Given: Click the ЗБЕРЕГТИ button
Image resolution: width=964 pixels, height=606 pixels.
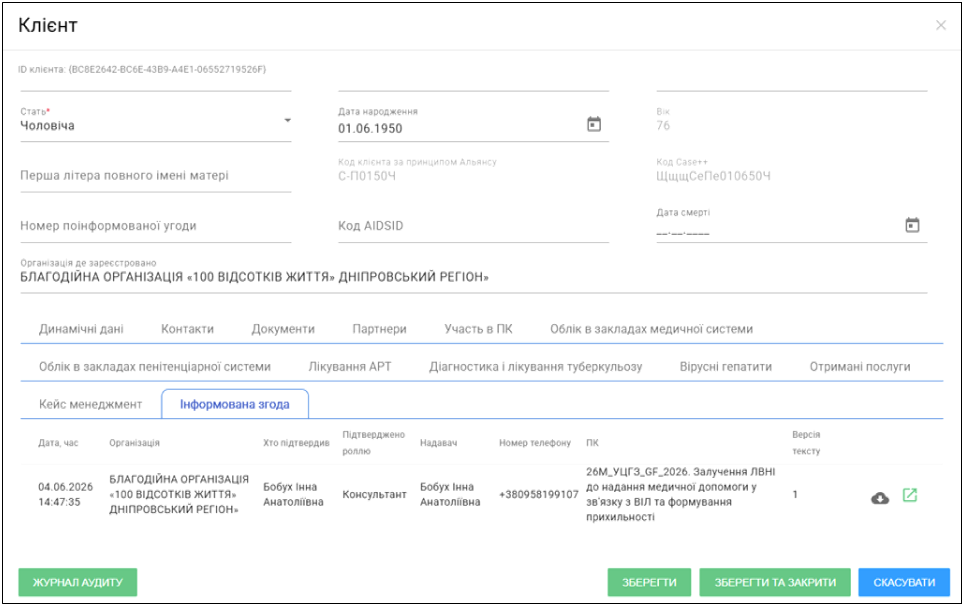Looking at the screenshot, I should tap(649, 582).
